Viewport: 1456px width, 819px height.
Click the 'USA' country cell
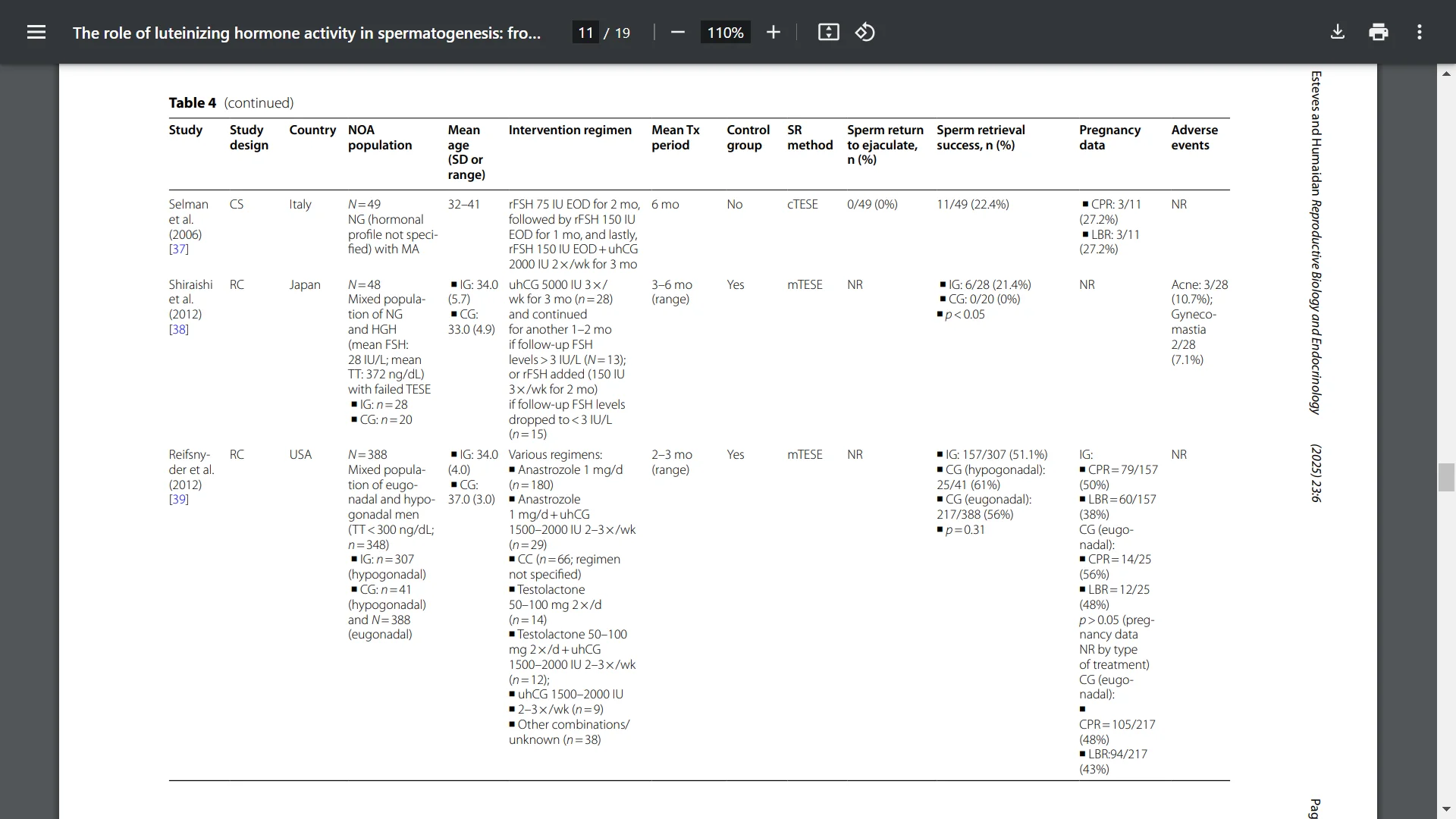pyautogui.click(x=300, y=454)
